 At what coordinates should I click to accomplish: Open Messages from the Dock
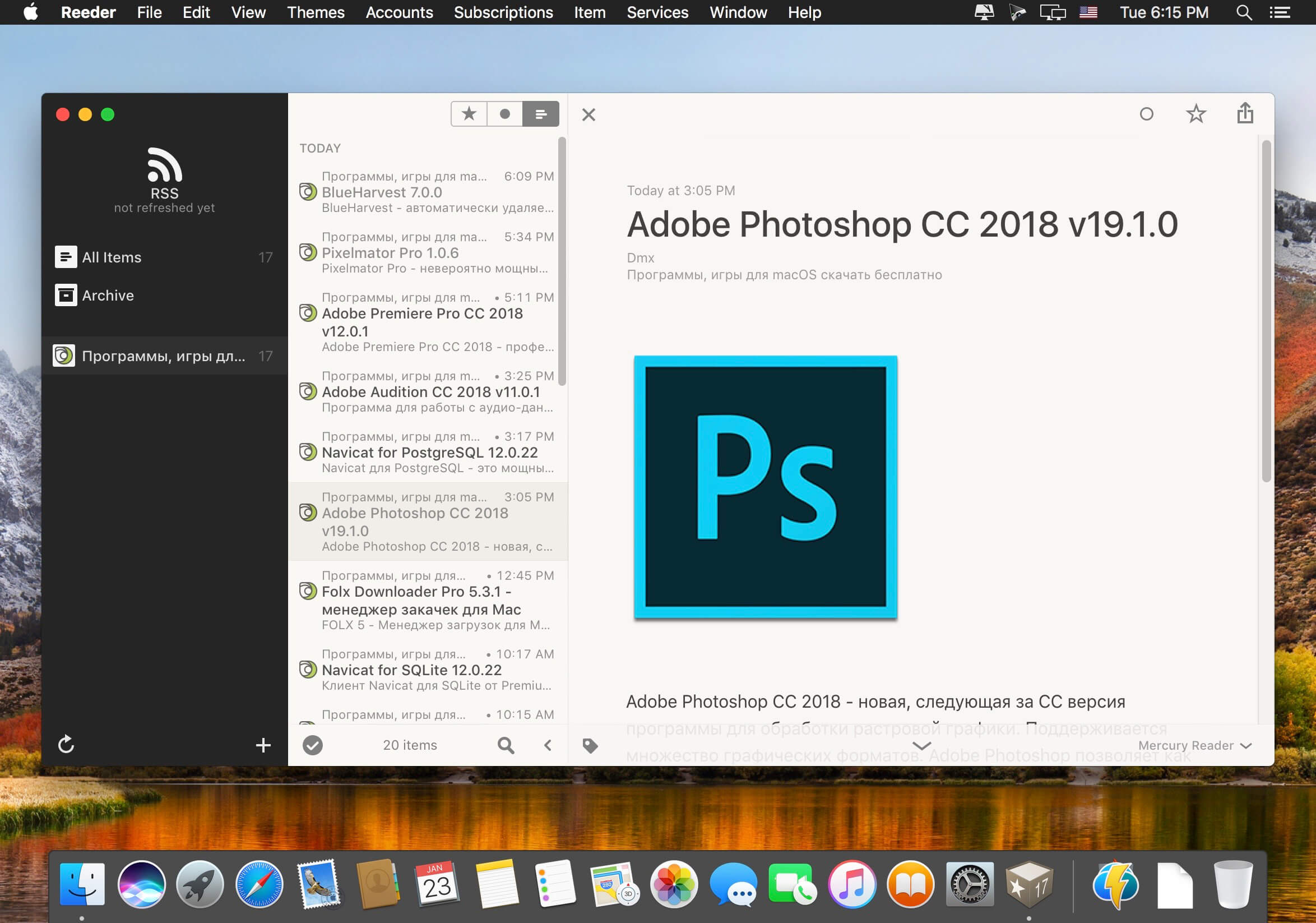733,884
